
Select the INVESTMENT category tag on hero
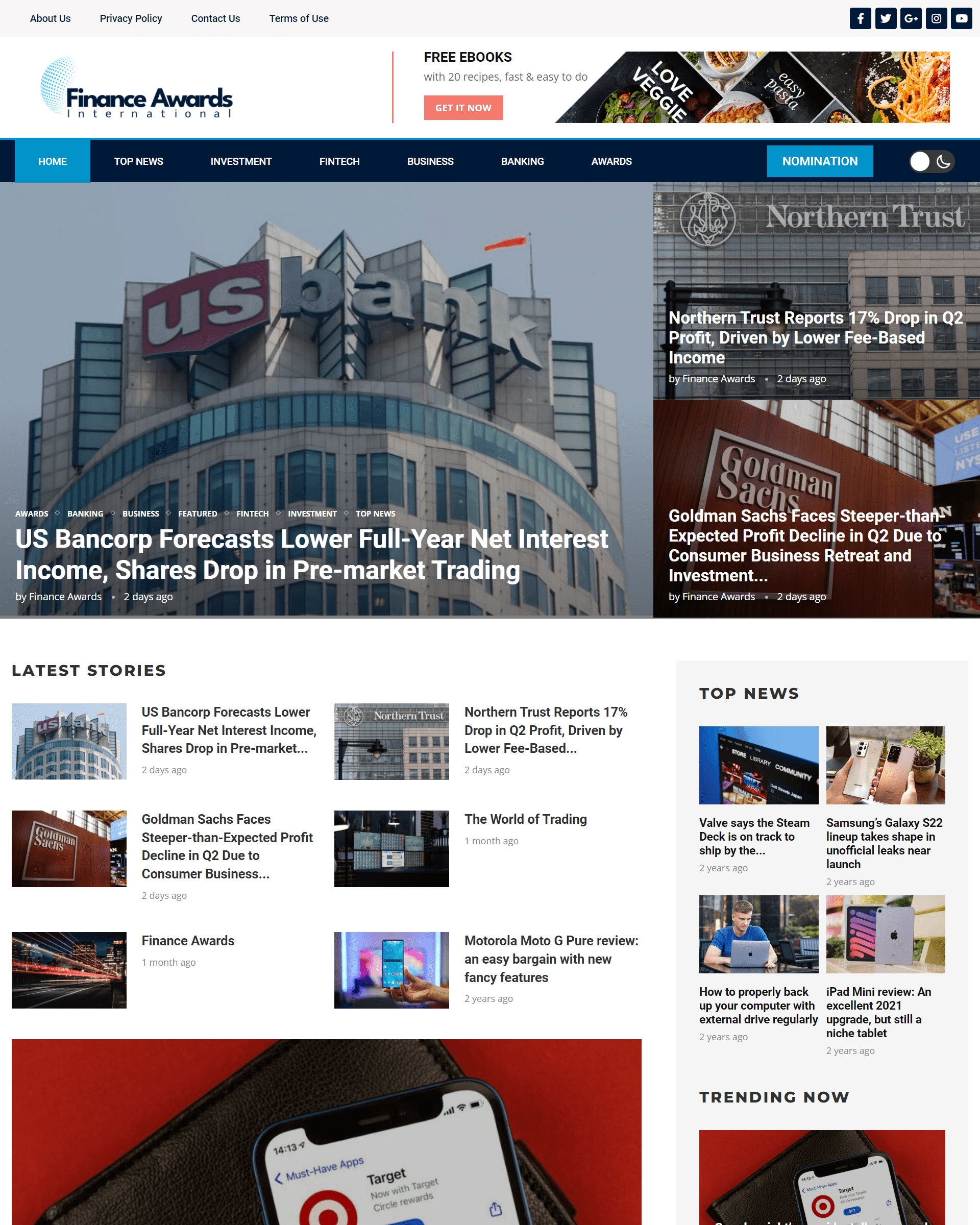click(312, 513)
